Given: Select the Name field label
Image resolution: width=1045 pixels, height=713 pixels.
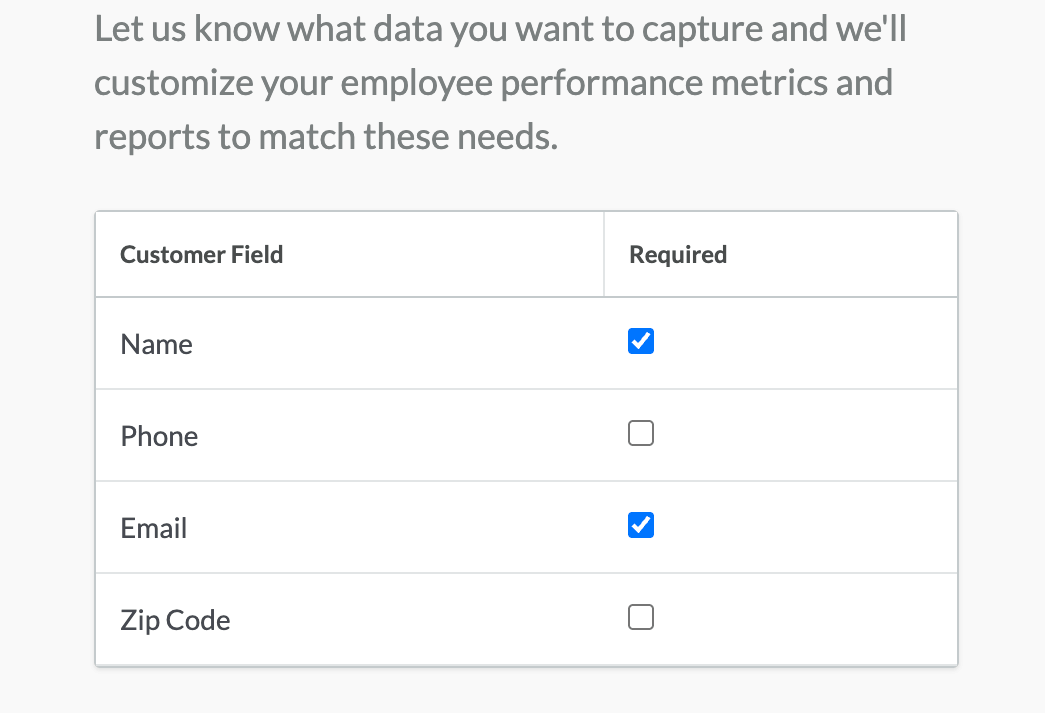Looking at the screenshot, I should 156,343.
